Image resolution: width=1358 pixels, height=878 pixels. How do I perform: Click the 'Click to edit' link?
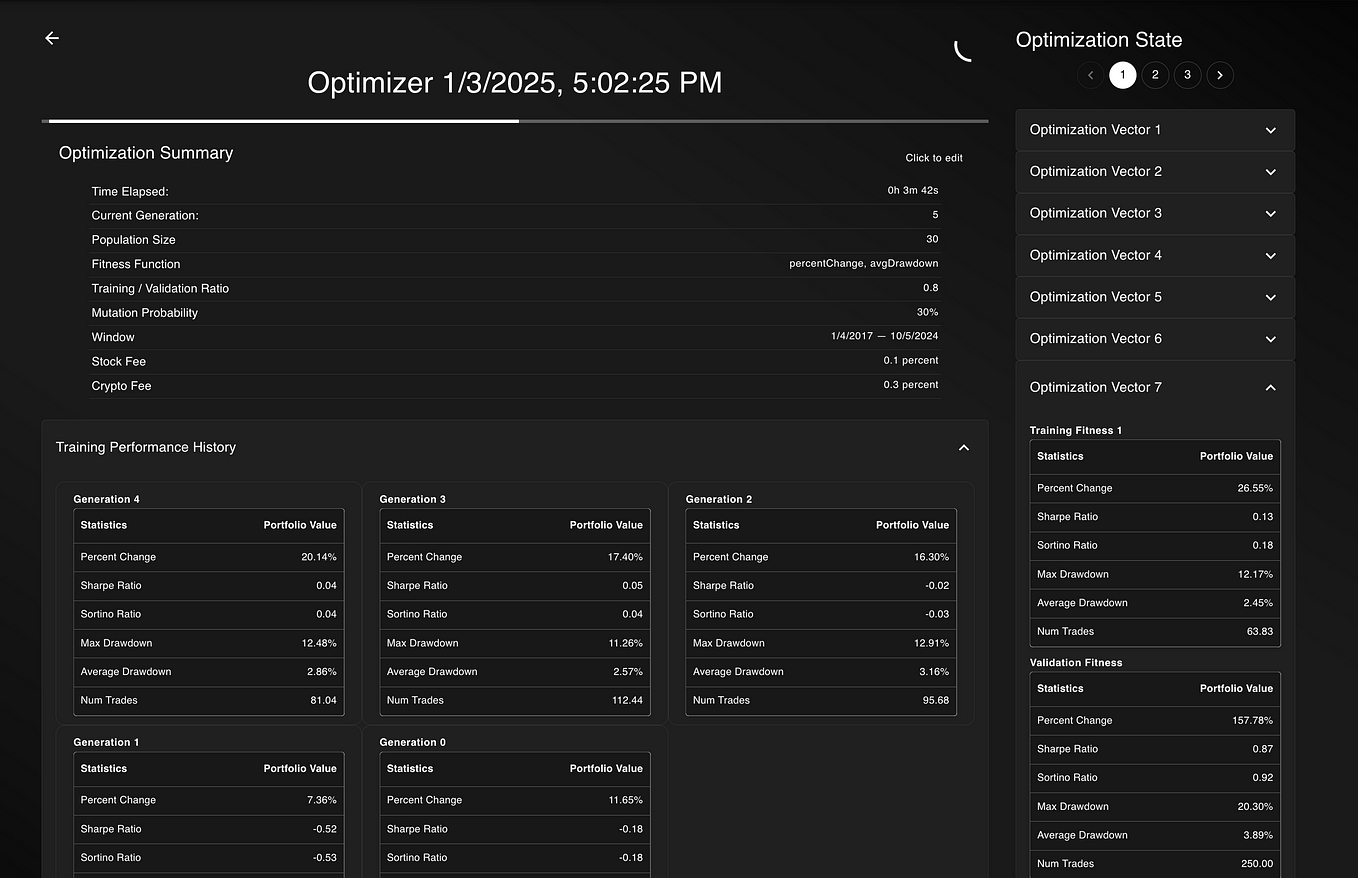pos(934,158)
